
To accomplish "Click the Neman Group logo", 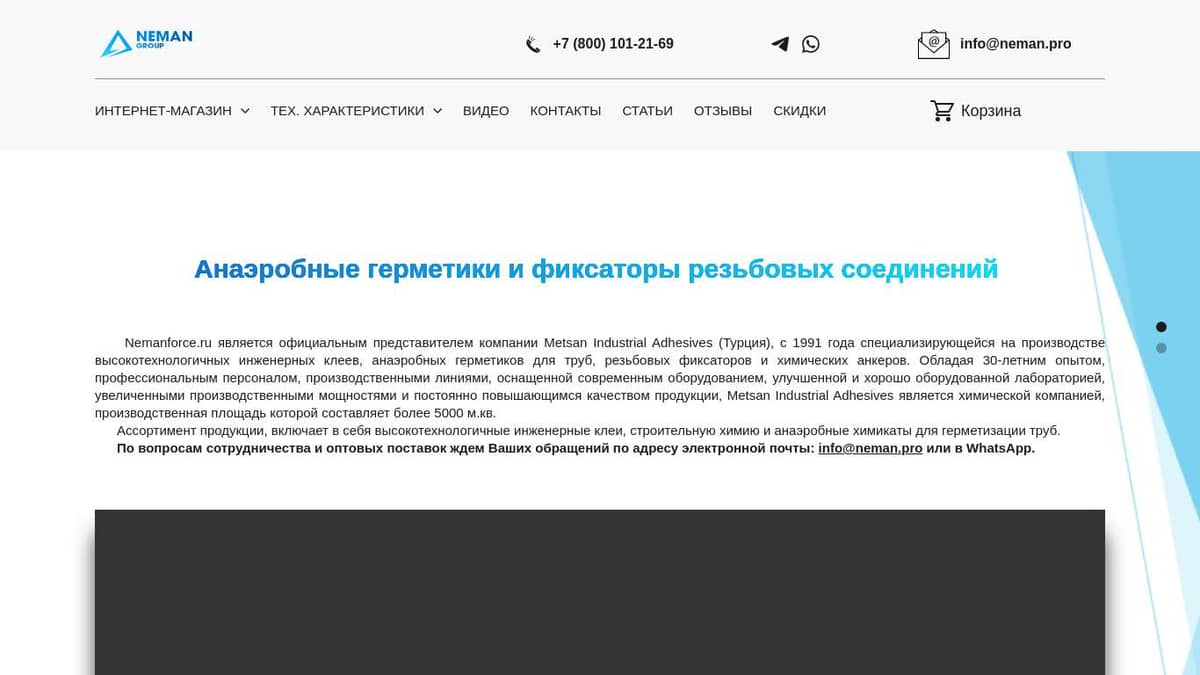I will [x=146, y=42].
